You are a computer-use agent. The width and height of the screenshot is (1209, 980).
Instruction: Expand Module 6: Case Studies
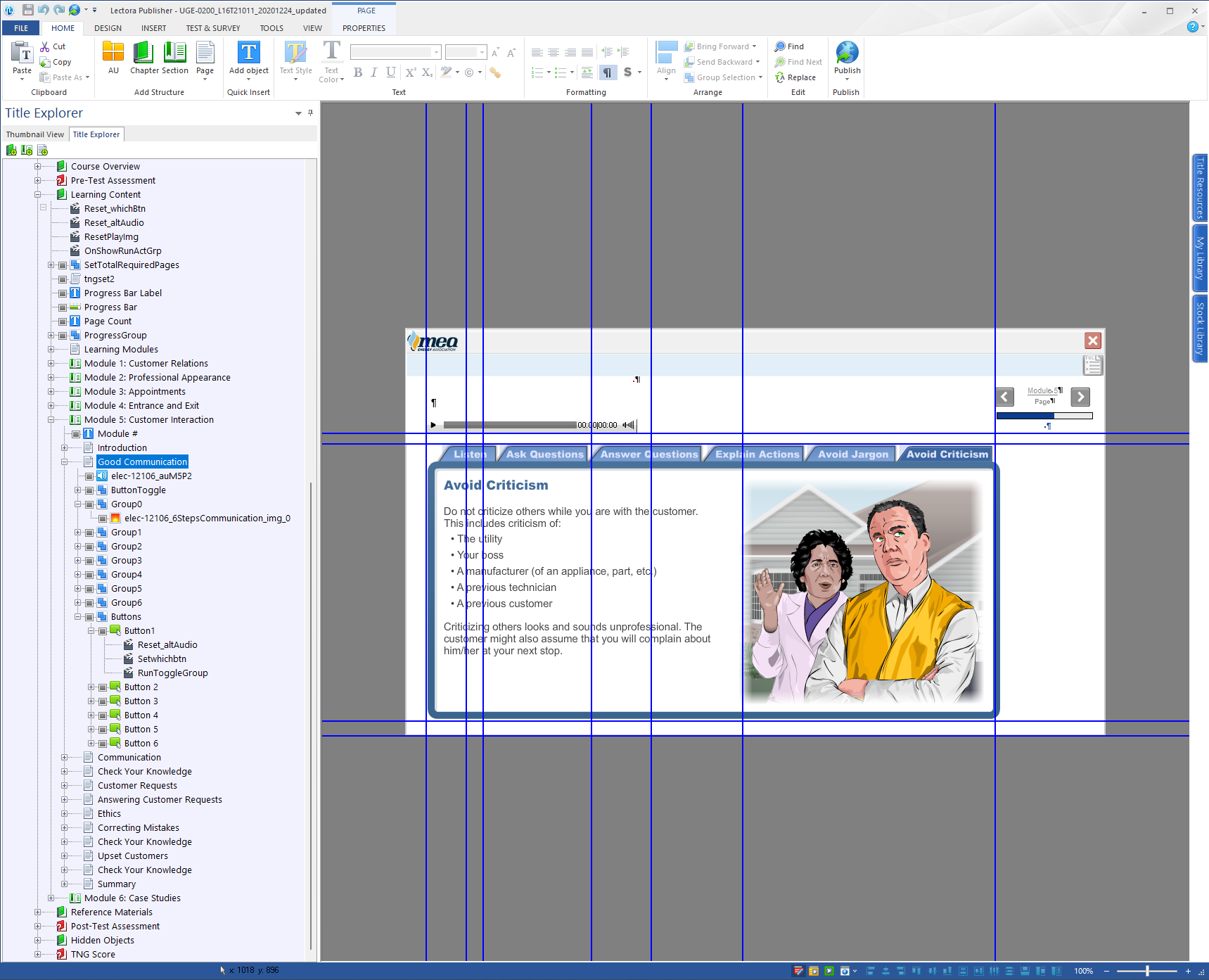[51, 898]
